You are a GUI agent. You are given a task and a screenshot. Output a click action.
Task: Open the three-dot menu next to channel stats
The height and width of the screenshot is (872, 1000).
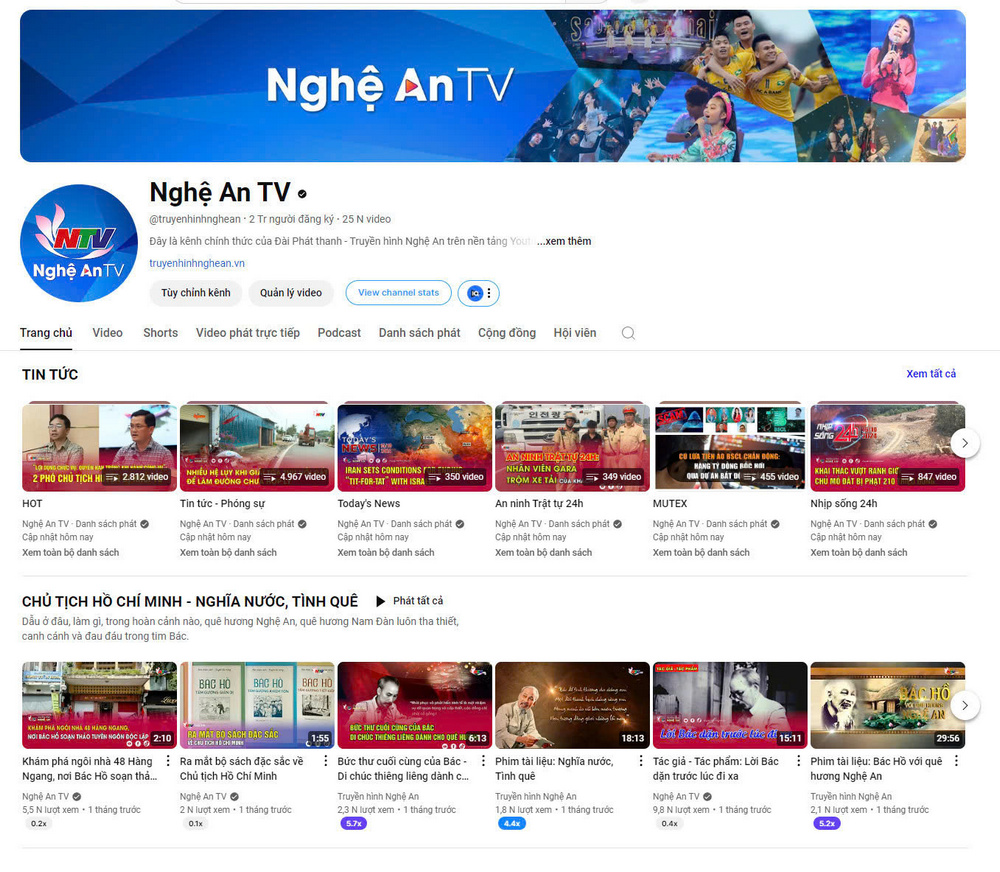[489, 293]
